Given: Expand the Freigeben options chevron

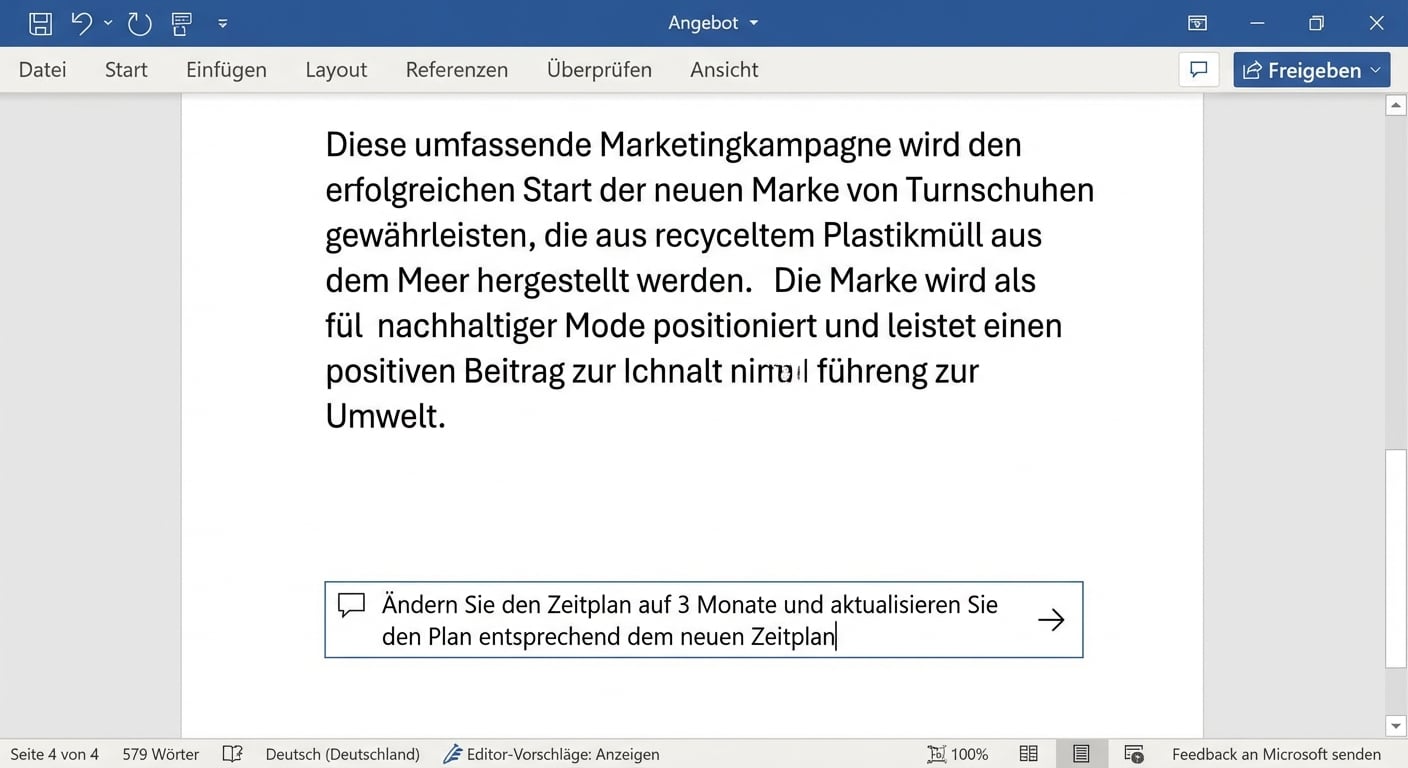Looking at the screenshot, I should point(1377,70).
